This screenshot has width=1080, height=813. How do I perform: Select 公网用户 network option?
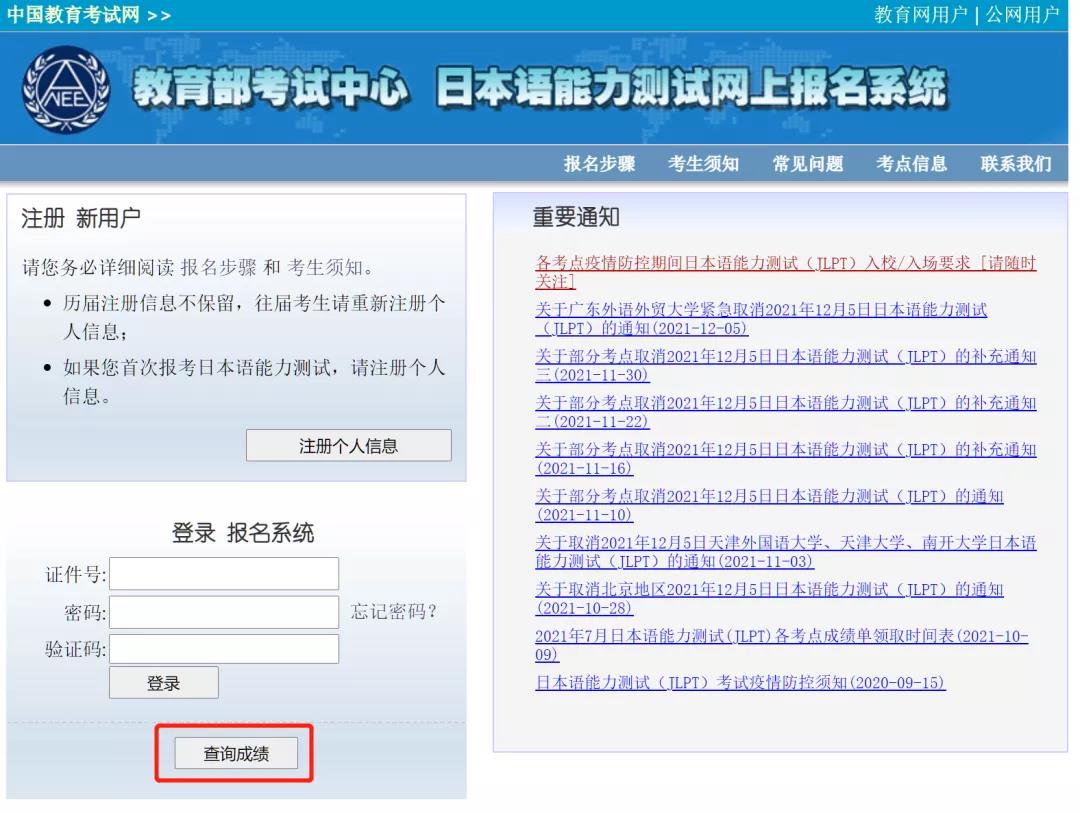tap(1022, 15)
